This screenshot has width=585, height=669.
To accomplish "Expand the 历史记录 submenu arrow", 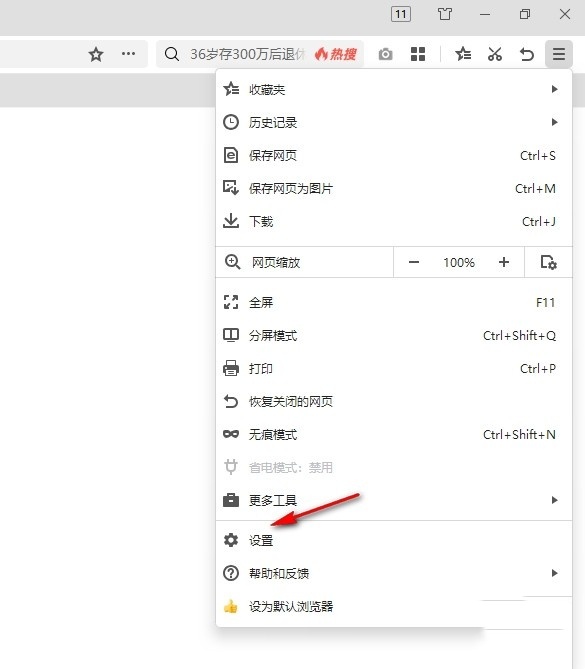I will [x=554, y=122].
